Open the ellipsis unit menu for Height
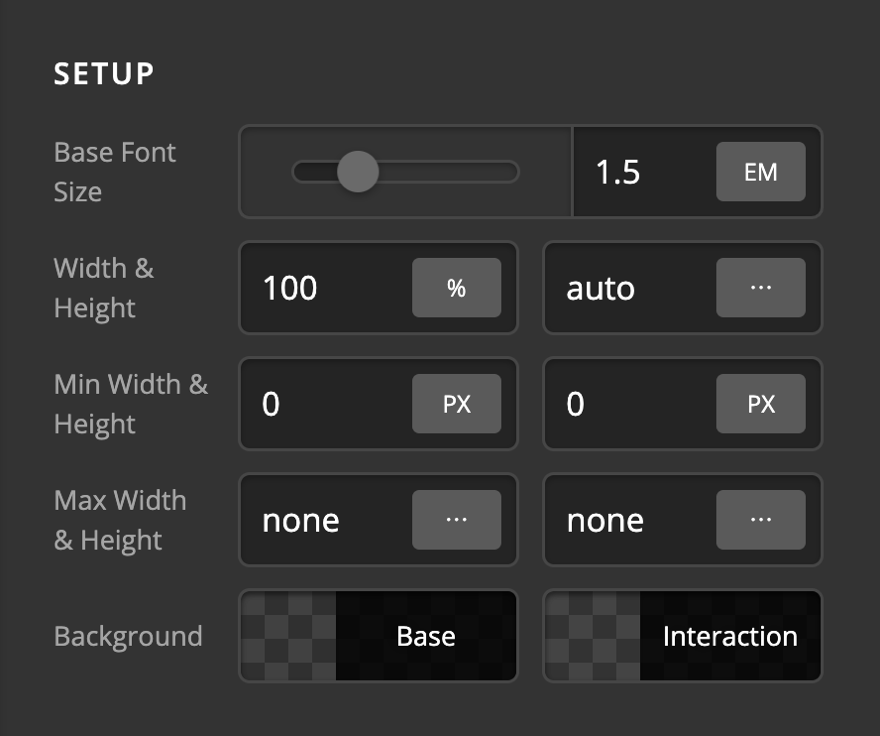Image resolution: width=880 pixels, height=736 pixels. pos(760,288)
